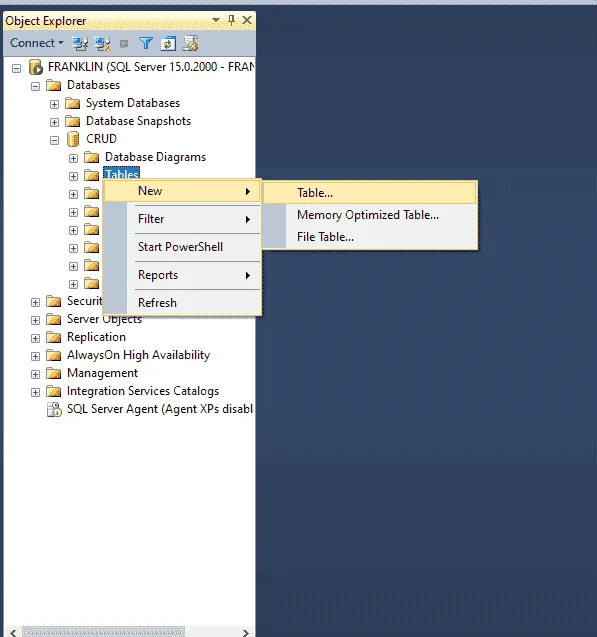The image size is (597, 637).
Task: Click the SQL Server Agent icon
Action: pos(54,409)
